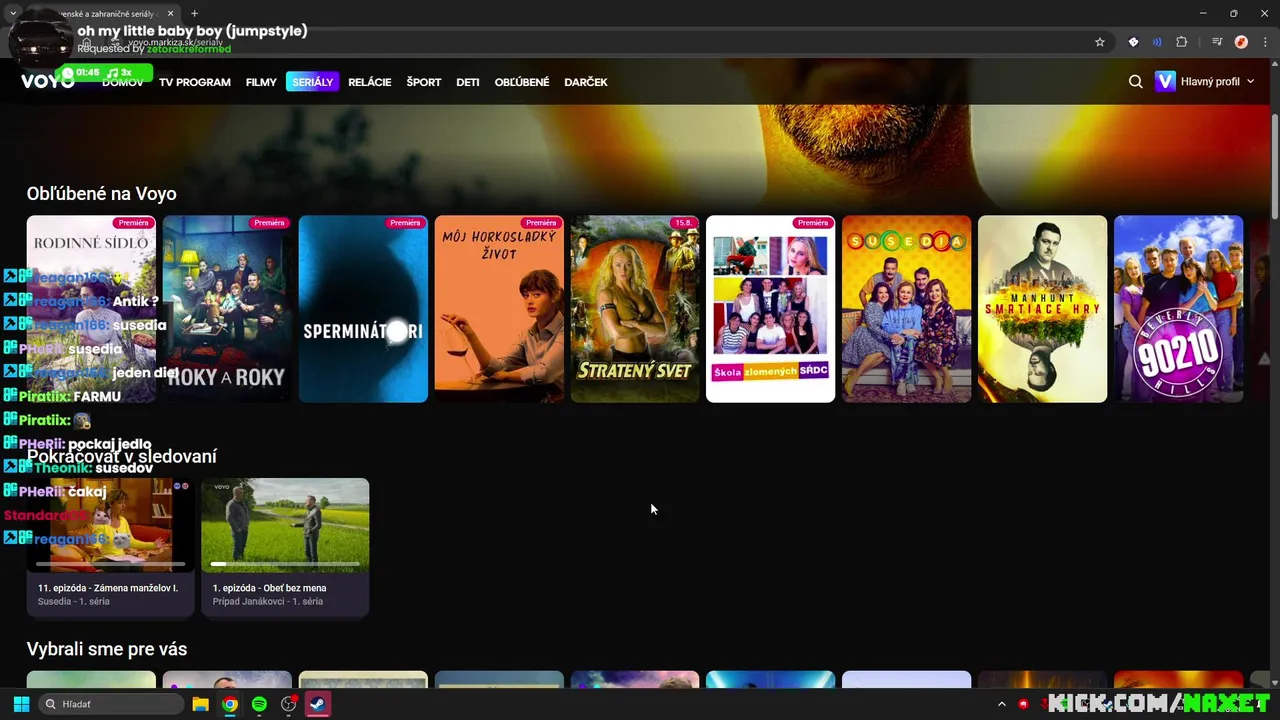
Task: Click the 15.8. badge on Stratený svet
Action: tap(684, 223)
